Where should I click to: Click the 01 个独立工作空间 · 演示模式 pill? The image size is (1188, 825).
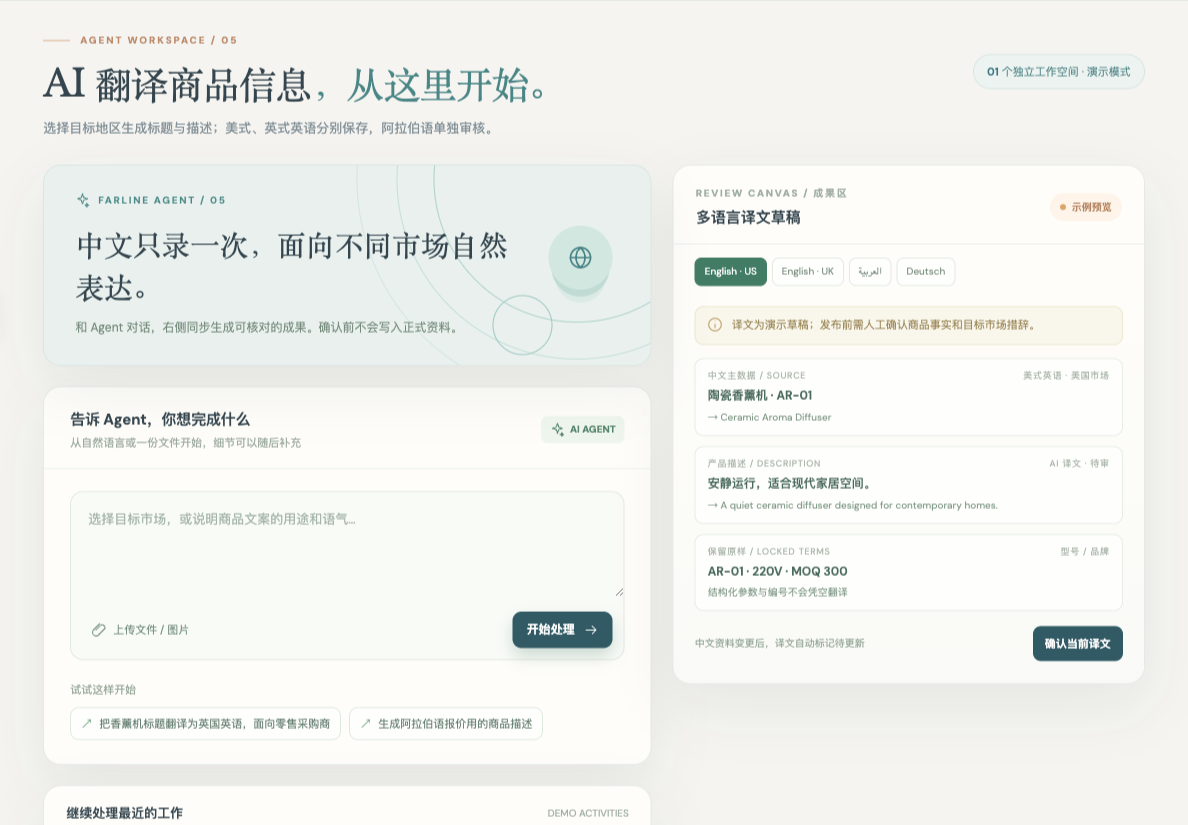tap(1058, 72)
